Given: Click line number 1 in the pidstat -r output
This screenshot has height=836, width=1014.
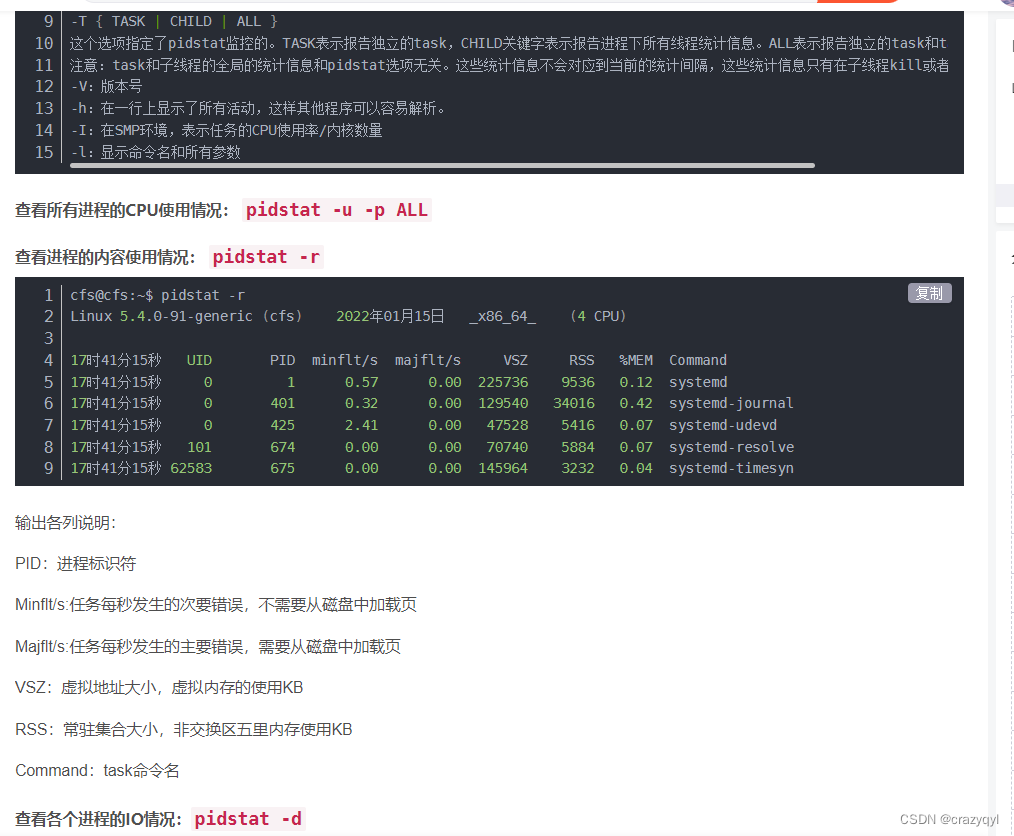Looking at the screenshot, I should click(47, 294).
